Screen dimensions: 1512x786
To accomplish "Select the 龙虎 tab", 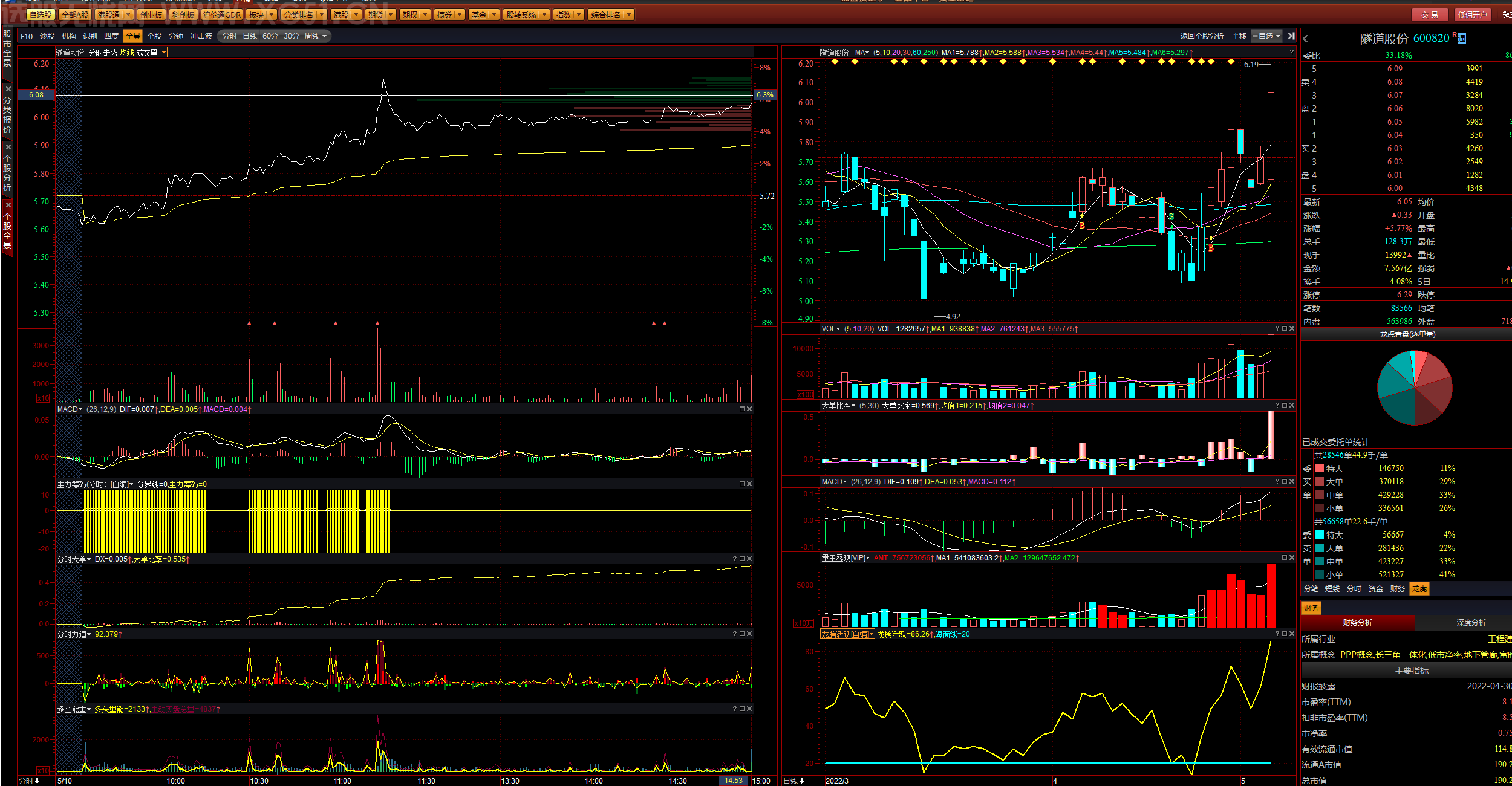I will (1419, 589).
